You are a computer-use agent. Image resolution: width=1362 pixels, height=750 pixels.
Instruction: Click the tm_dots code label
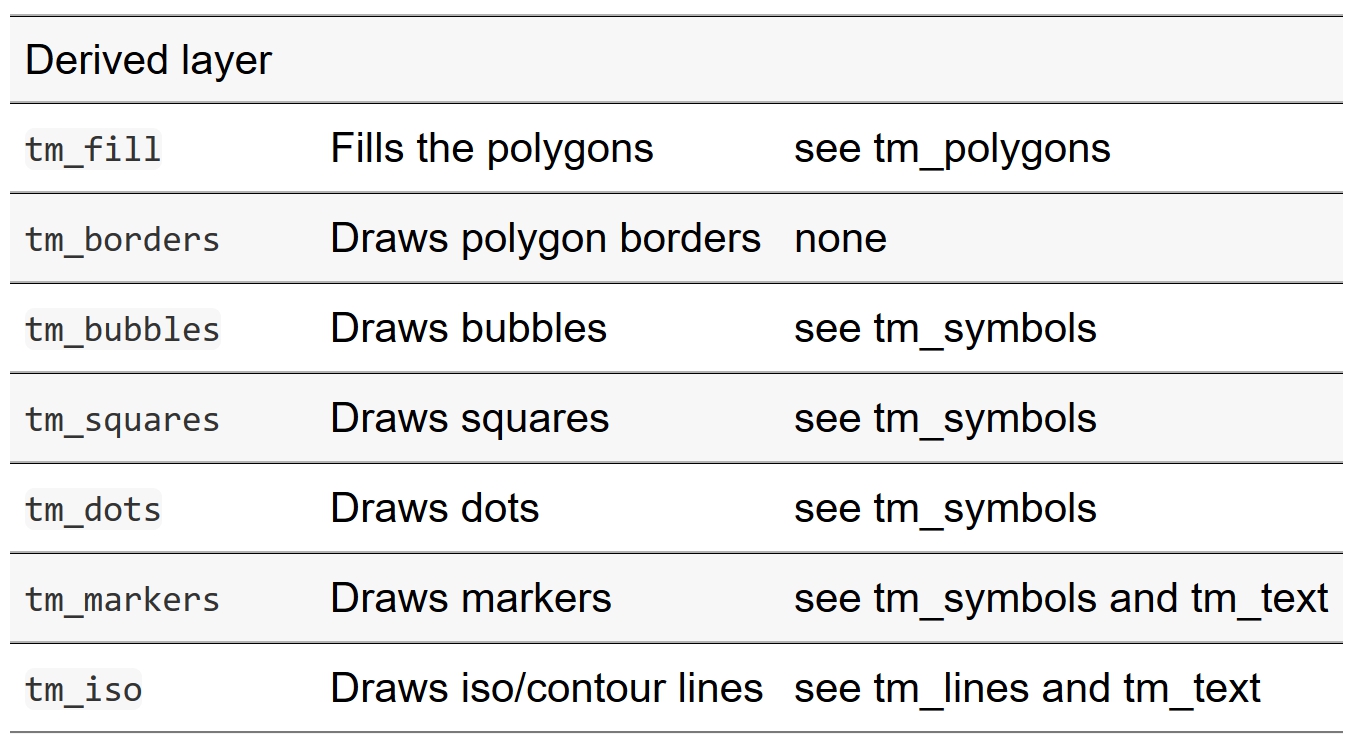[x=93, y=510]
